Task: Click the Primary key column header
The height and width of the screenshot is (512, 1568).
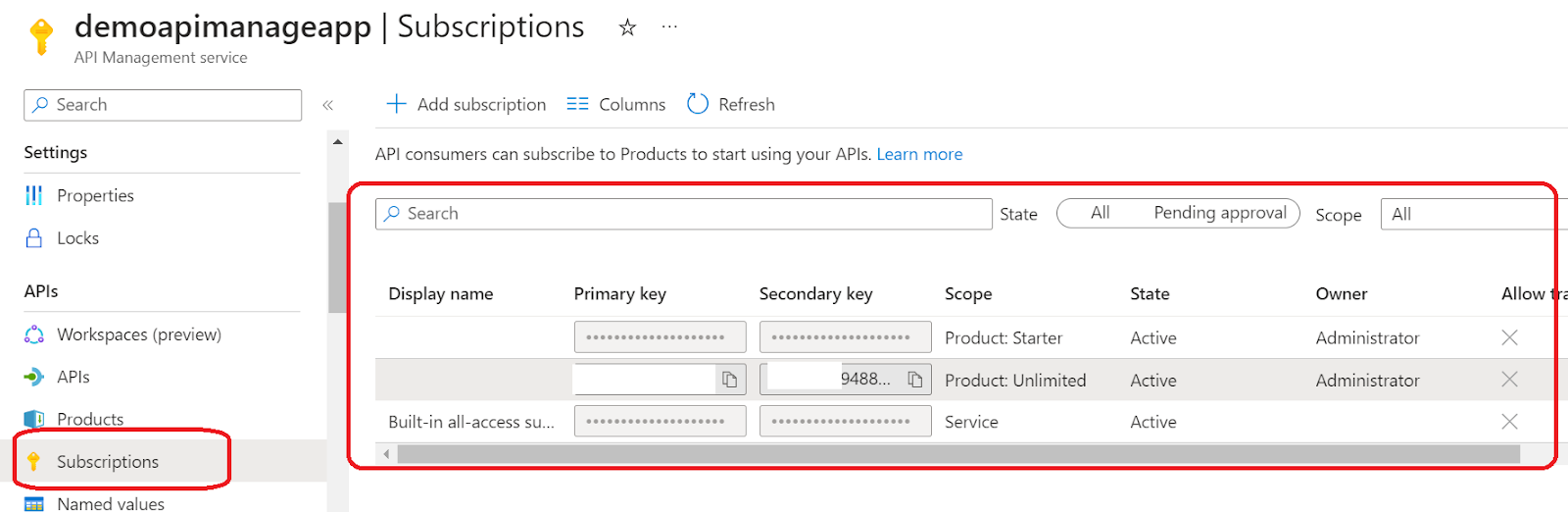Action: [x=619, y=293]
